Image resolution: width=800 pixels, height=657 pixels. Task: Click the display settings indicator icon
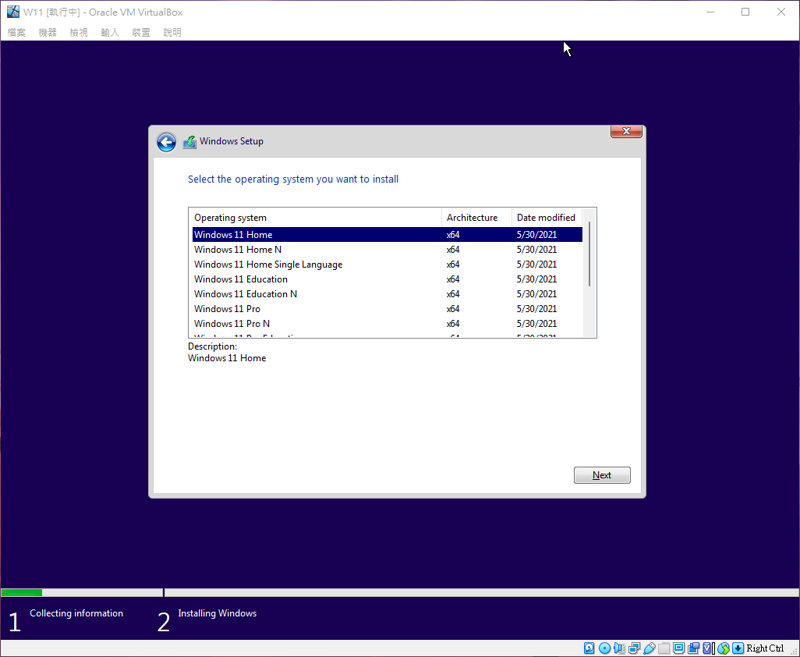pos(679,648)
